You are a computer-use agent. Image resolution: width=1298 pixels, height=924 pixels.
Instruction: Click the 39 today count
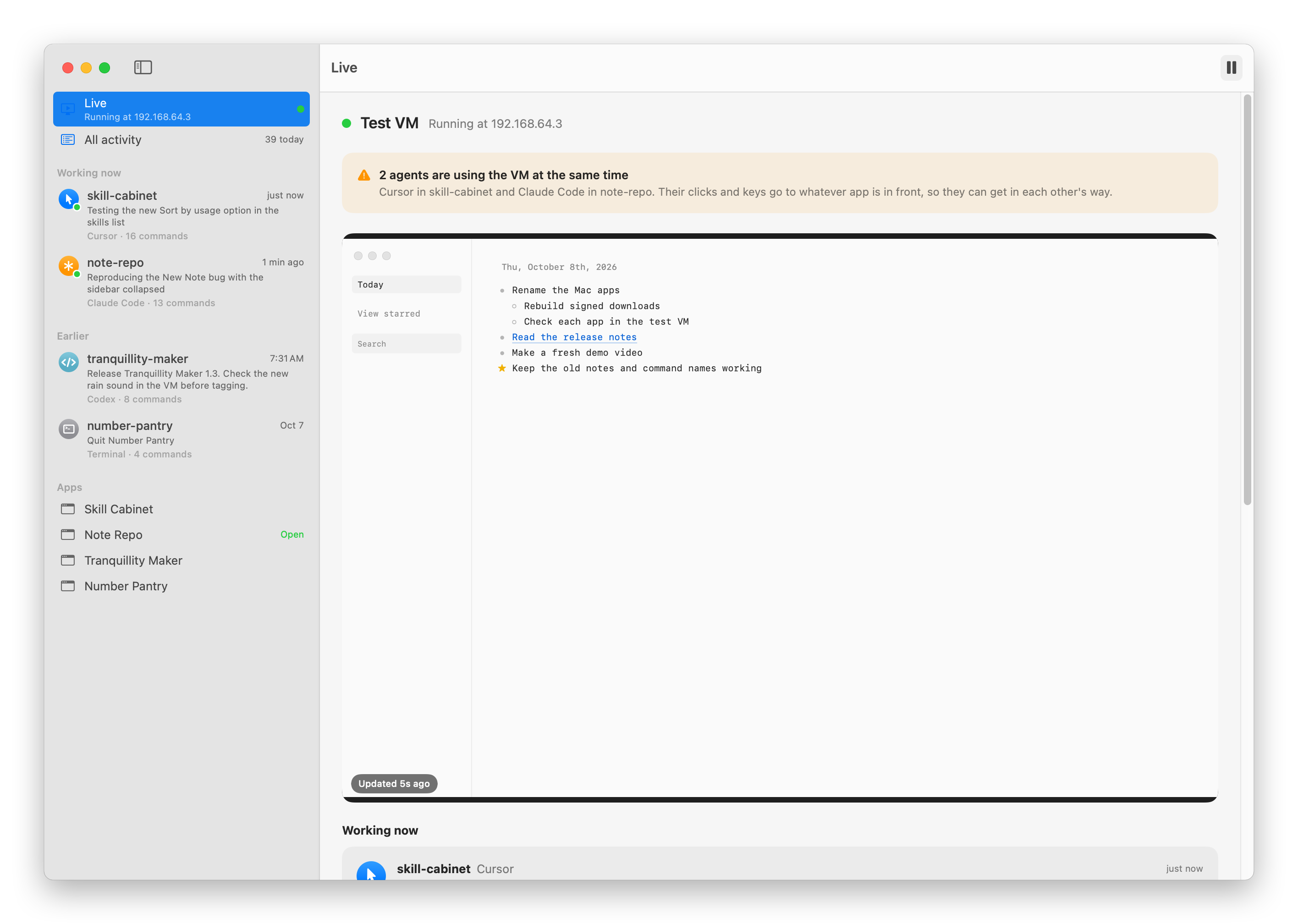(x=285, y=140)
